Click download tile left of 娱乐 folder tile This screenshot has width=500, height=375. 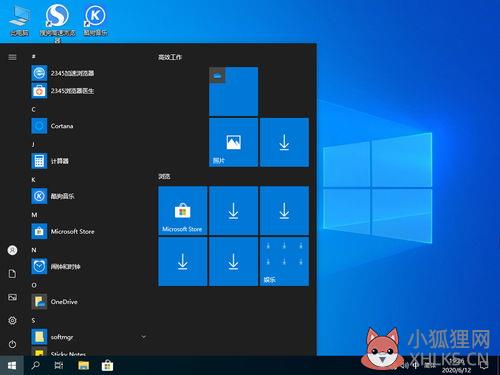click(x=233, y=261)
